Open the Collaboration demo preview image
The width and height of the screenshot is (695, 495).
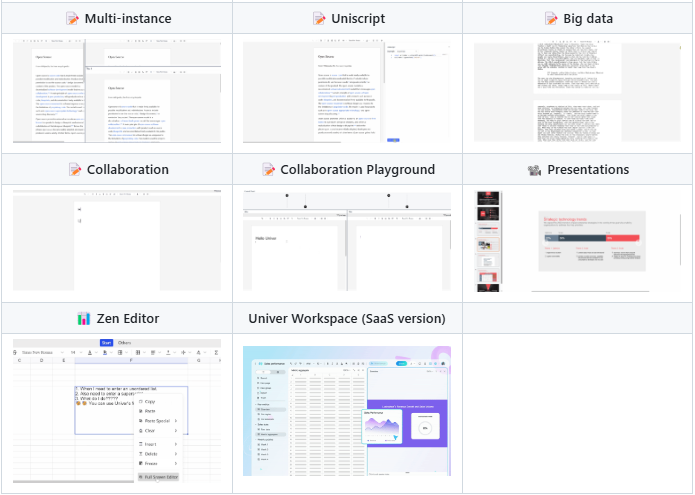tap(117, 240)
